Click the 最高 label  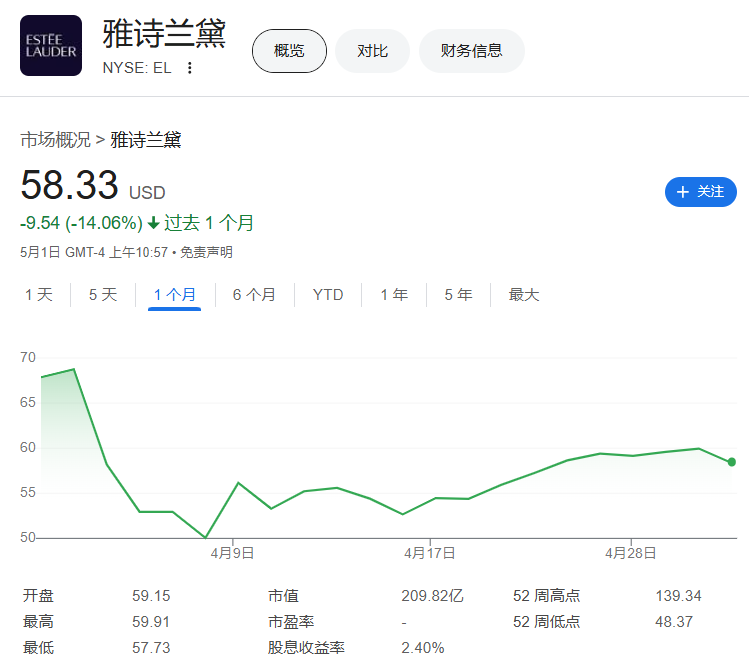pyautogui.click(x=38, y=621)
